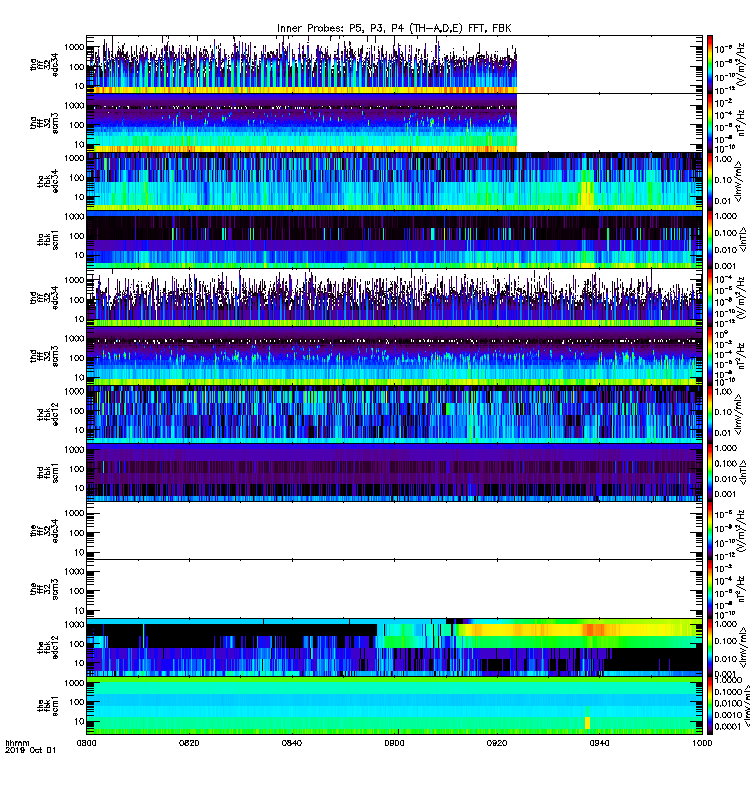Screen dimensions: 750x800
Task: Click the color bar of the thd fbk edc12 panel
Action: (x=710, y=414)
